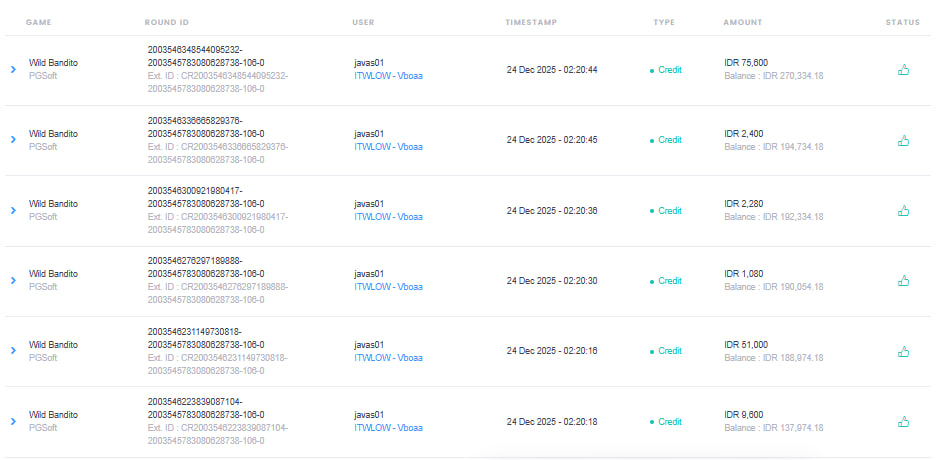Image resolution: width=945 pixels, height=460 pixels.
Task: Expand the row timestamped 02:20:18
Action: (13, 421)
